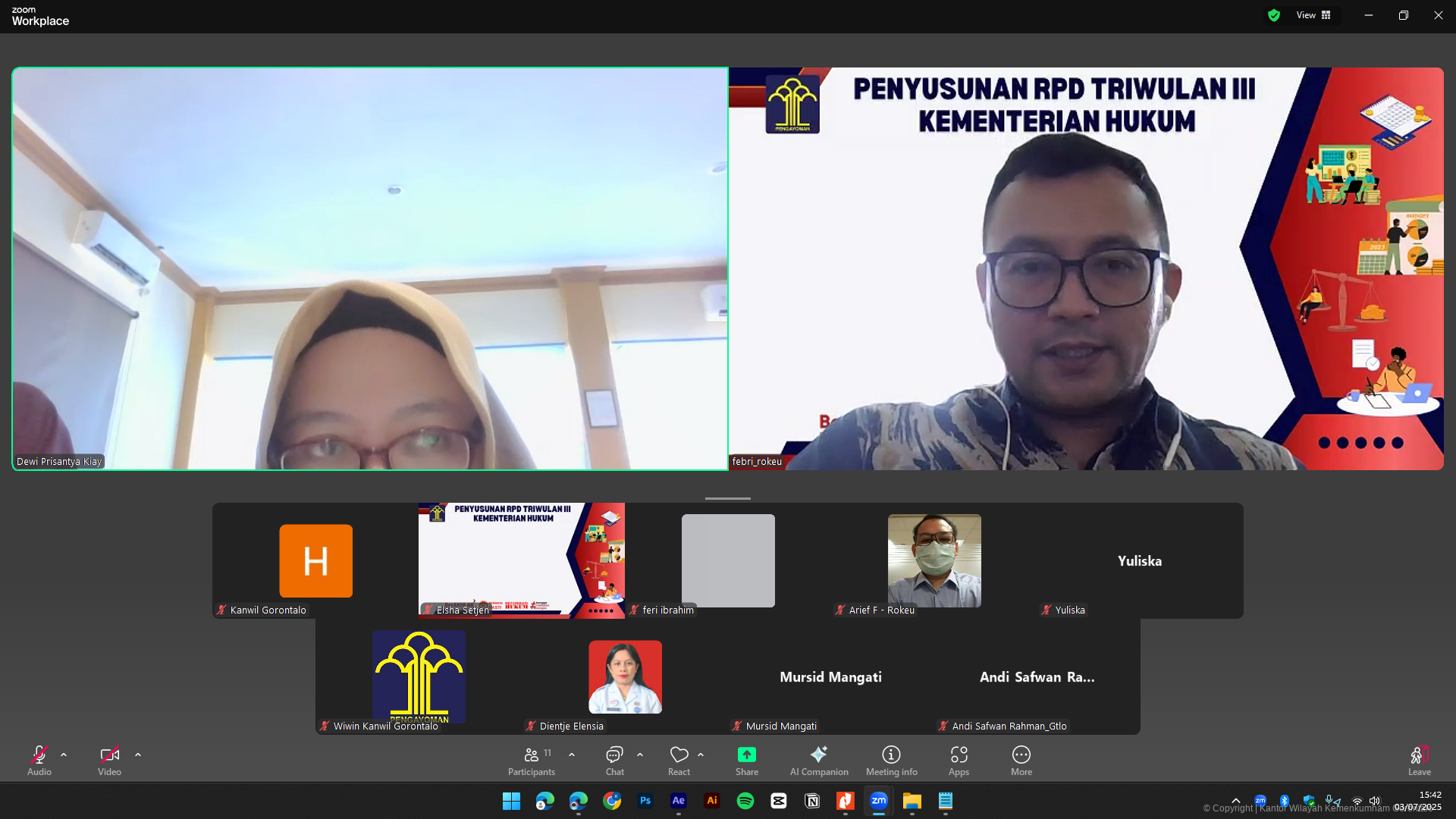Click the green encryption shield icon

(x=1274, y=15)
